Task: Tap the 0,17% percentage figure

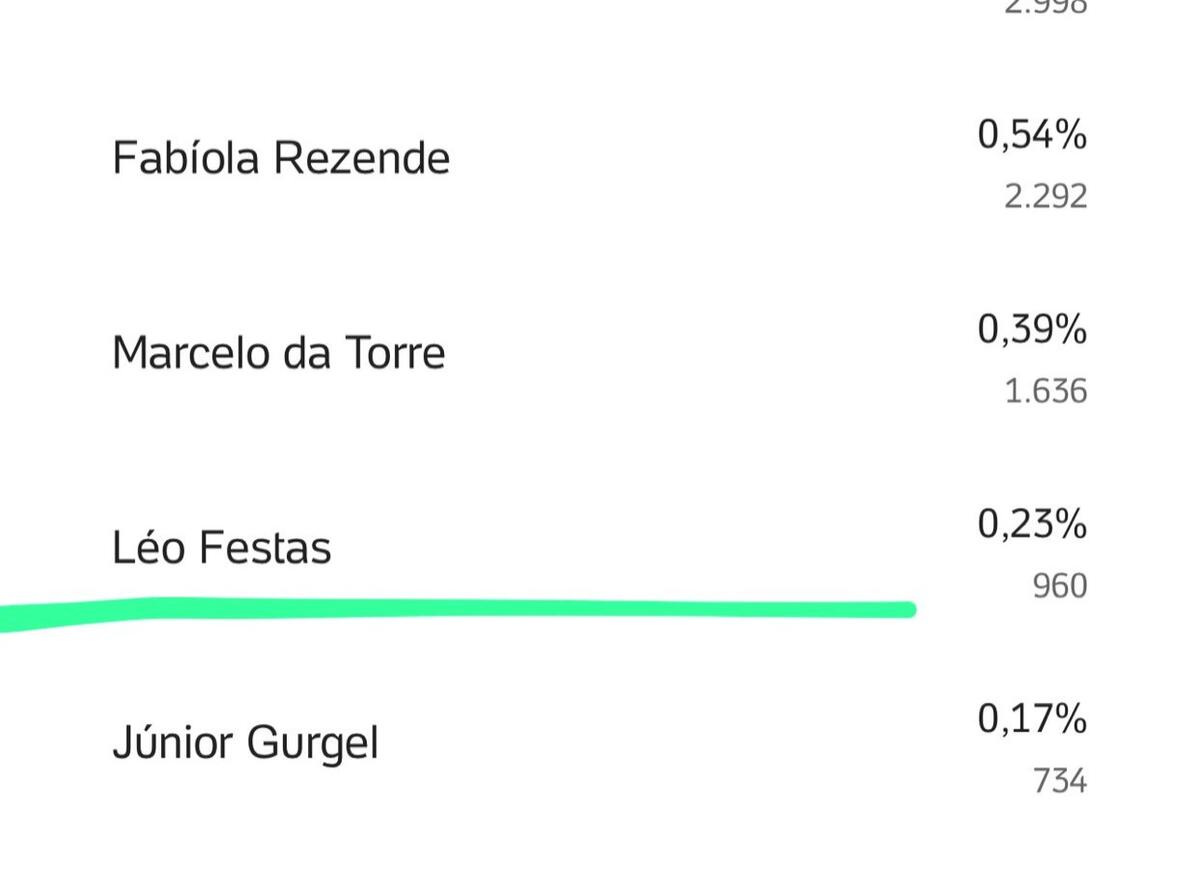Action: 1032,719
